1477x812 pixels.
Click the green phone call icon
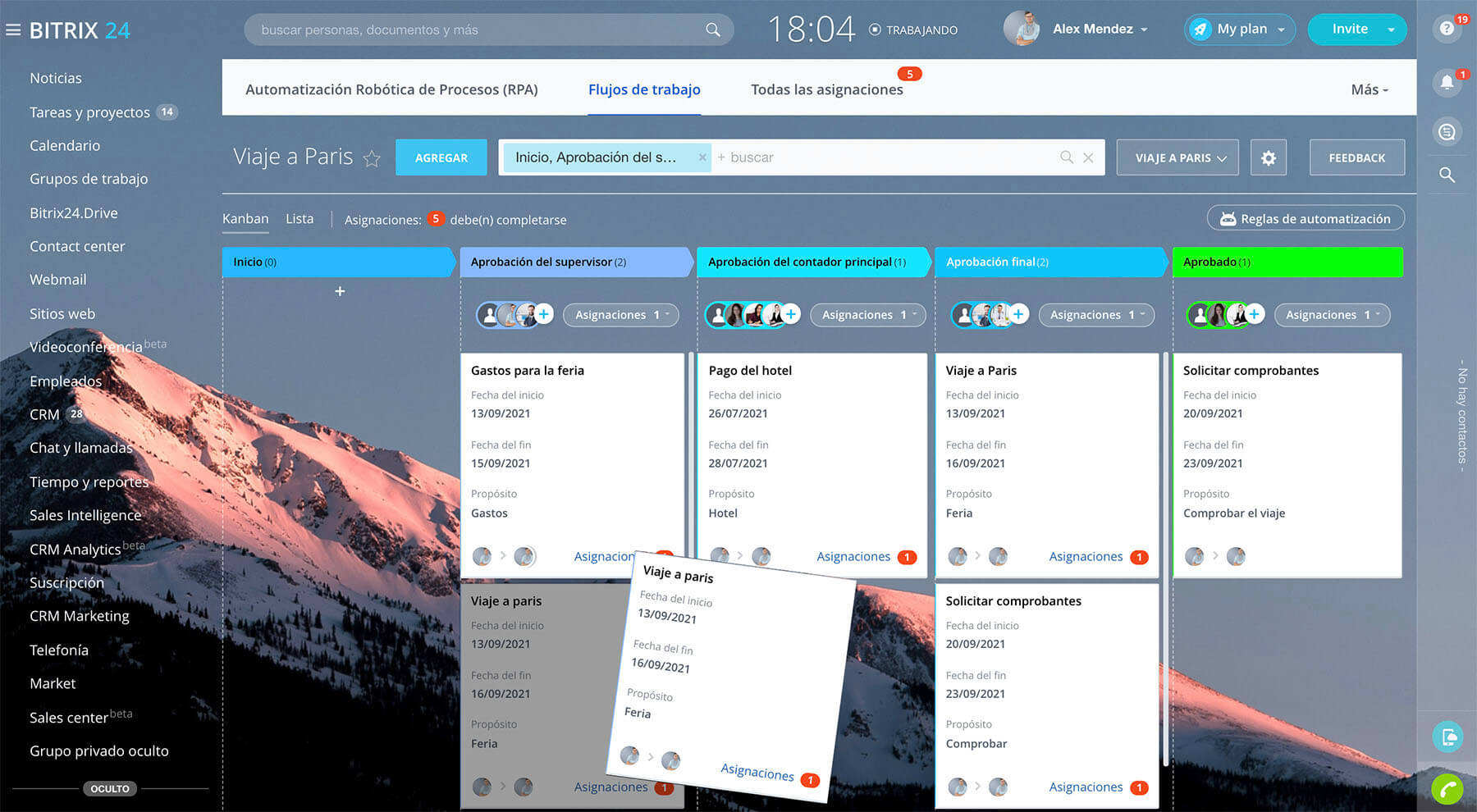click(1447, 789)
